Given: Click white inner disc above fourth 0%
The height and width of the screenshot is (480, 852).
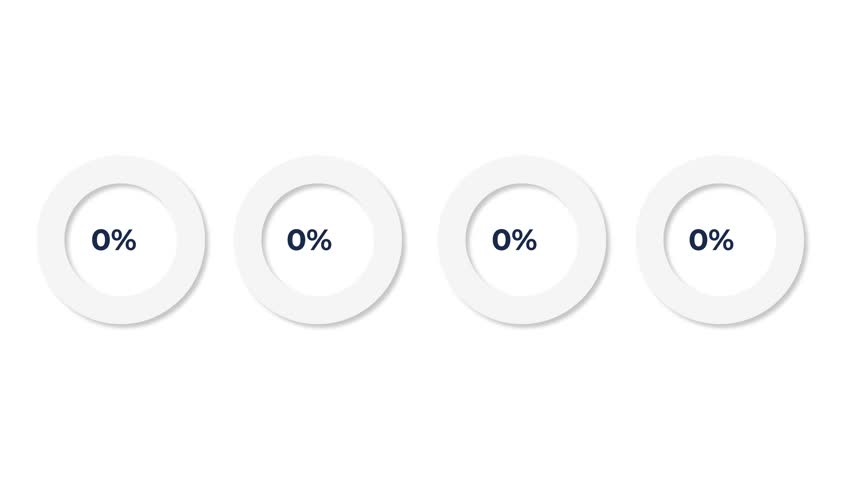Looking at the screenshot, I should (720, 207).
